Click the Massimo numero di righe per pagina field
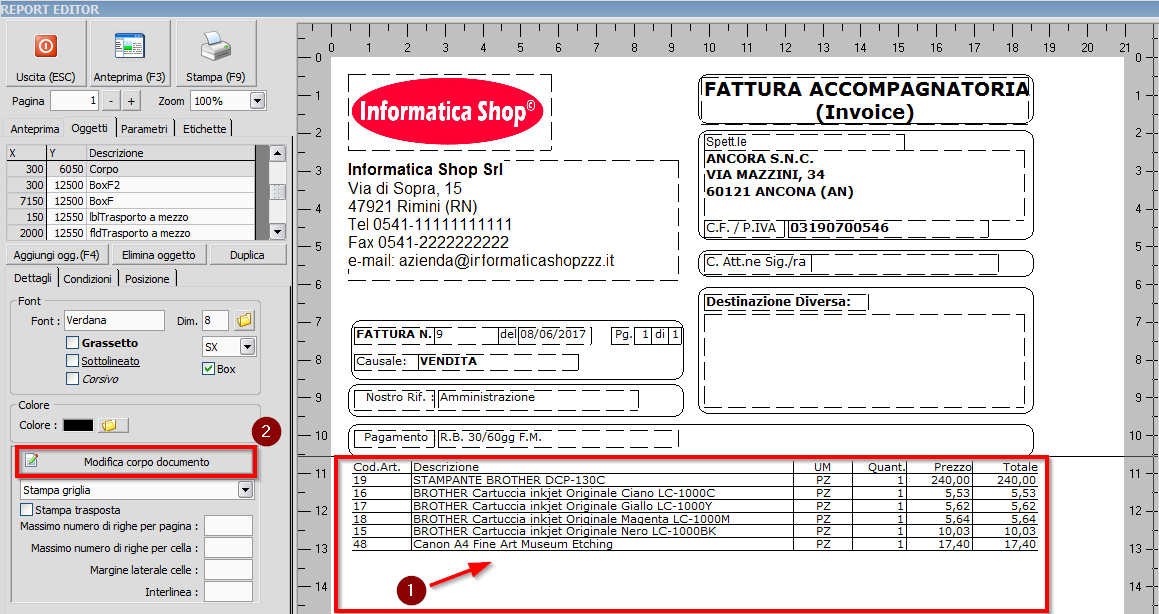The image size is (1159, 614). (228, 526)
